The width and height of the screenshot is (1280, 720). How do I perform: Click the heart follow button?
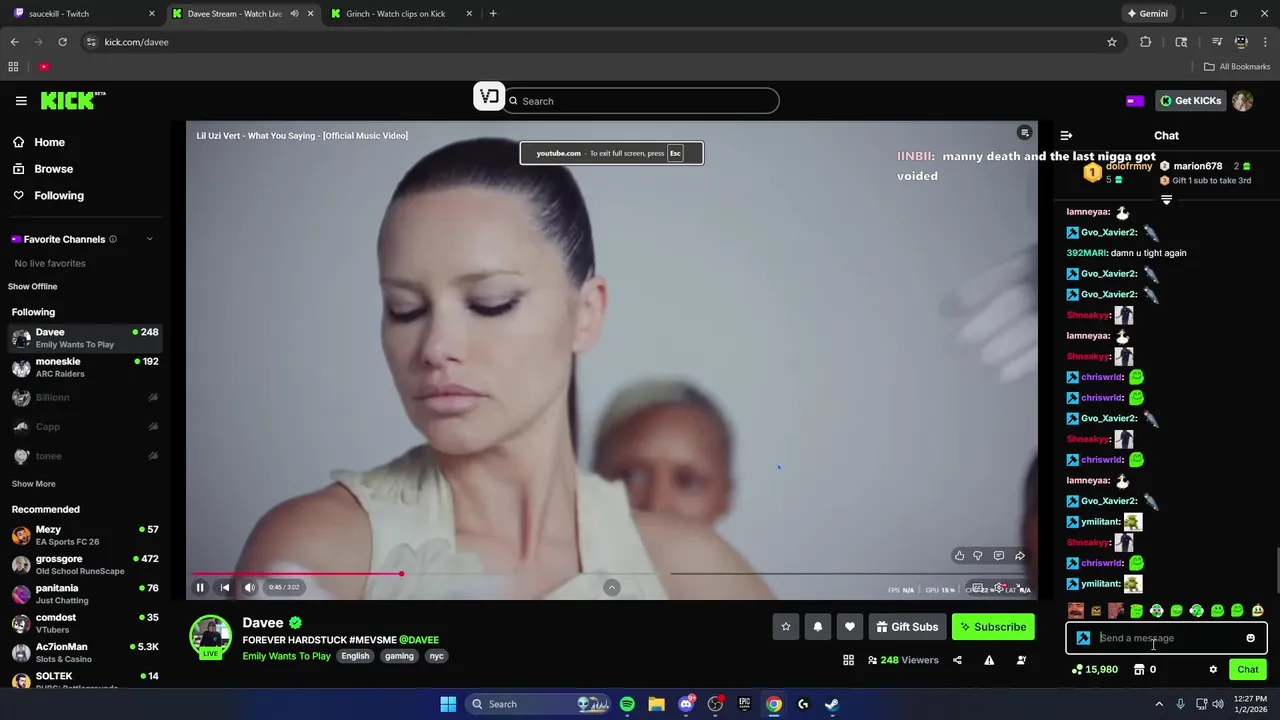coord(850,627)
